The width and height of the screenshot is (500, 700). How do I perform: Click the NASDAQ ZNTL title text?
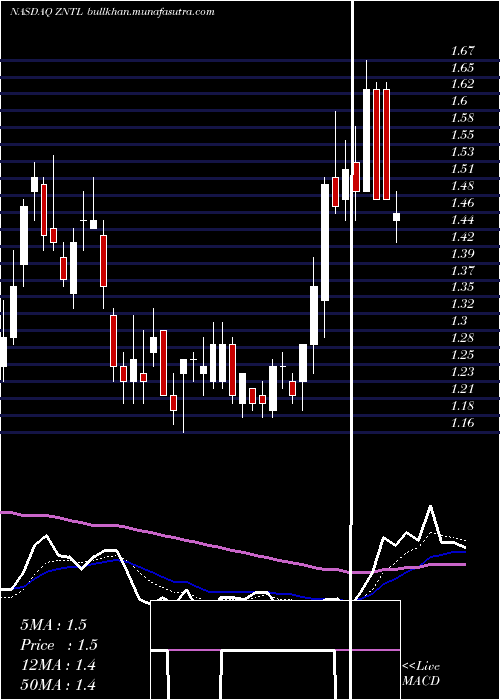tap(46, 12)
